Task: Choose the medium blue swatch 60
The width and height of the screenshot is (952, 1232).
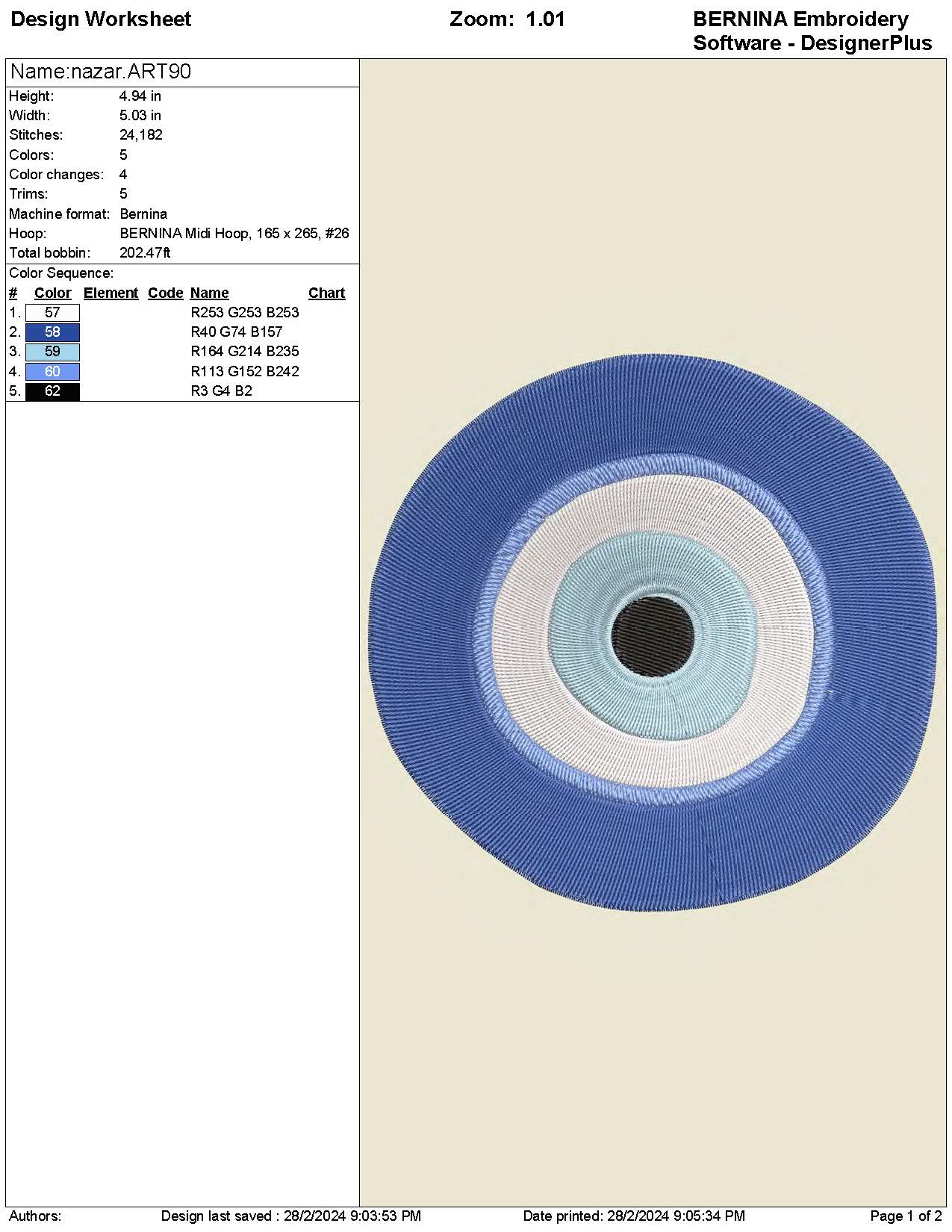Action: point(52,371)
